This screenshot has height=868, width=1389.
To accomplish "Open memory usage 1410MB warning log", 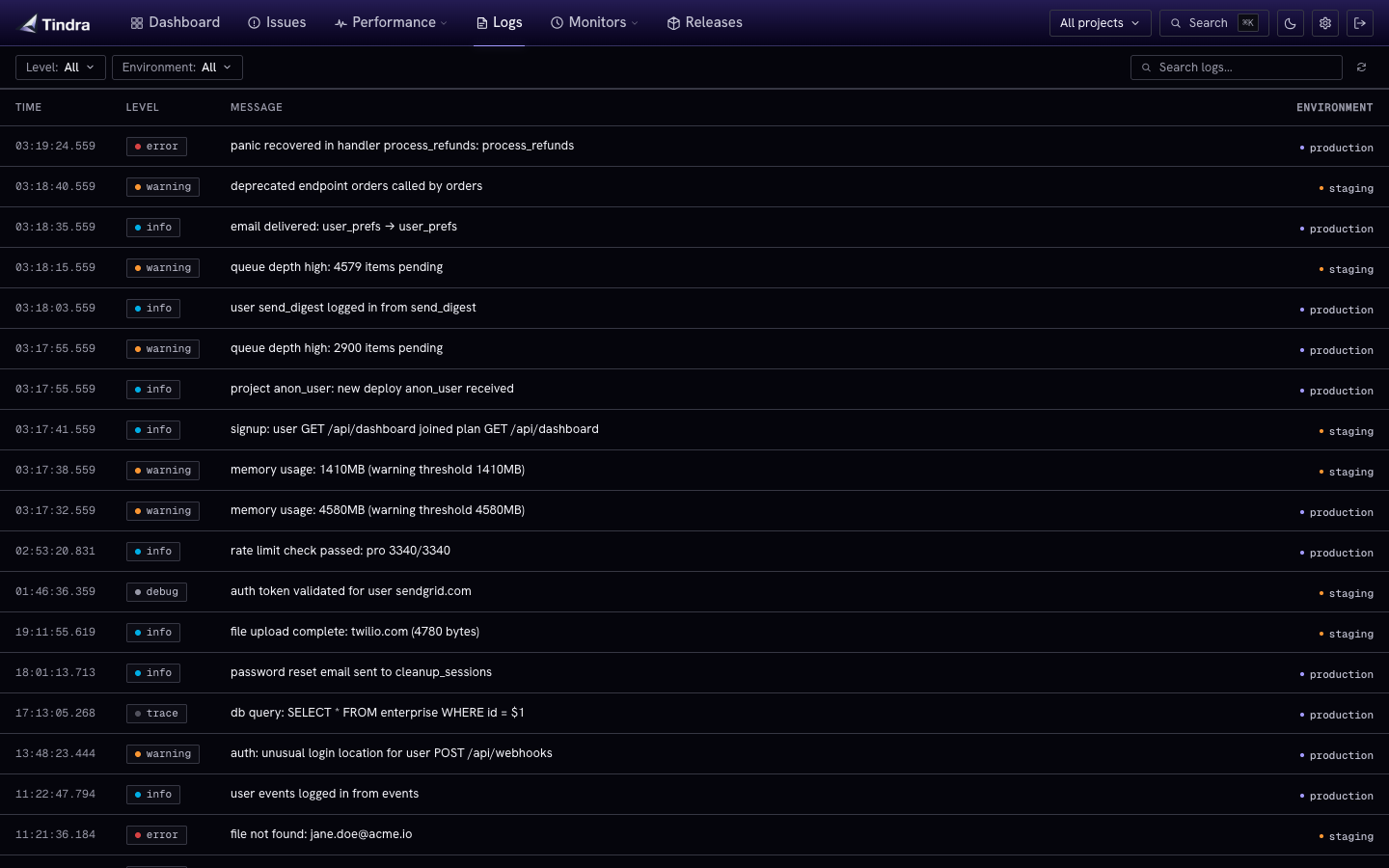I will click(377, 470).
